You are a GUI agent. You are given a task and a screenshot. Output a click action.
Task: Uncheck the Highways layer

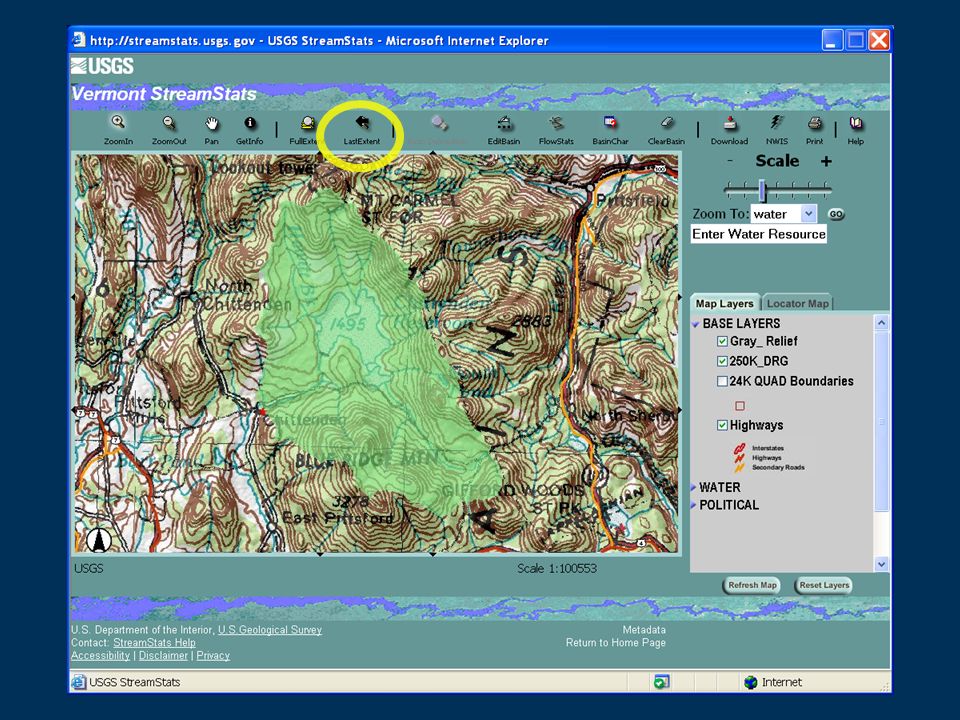(722, 425)
